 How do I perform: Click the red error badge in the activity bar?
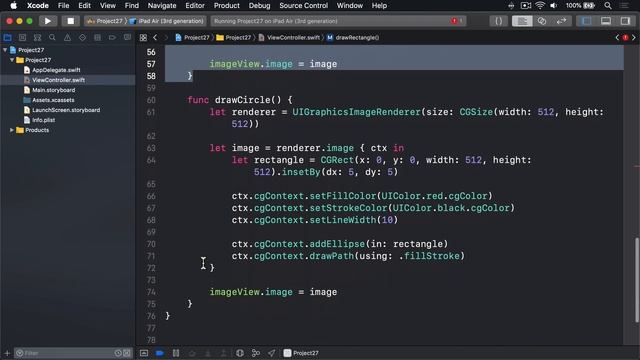click(x=454, y=21)
